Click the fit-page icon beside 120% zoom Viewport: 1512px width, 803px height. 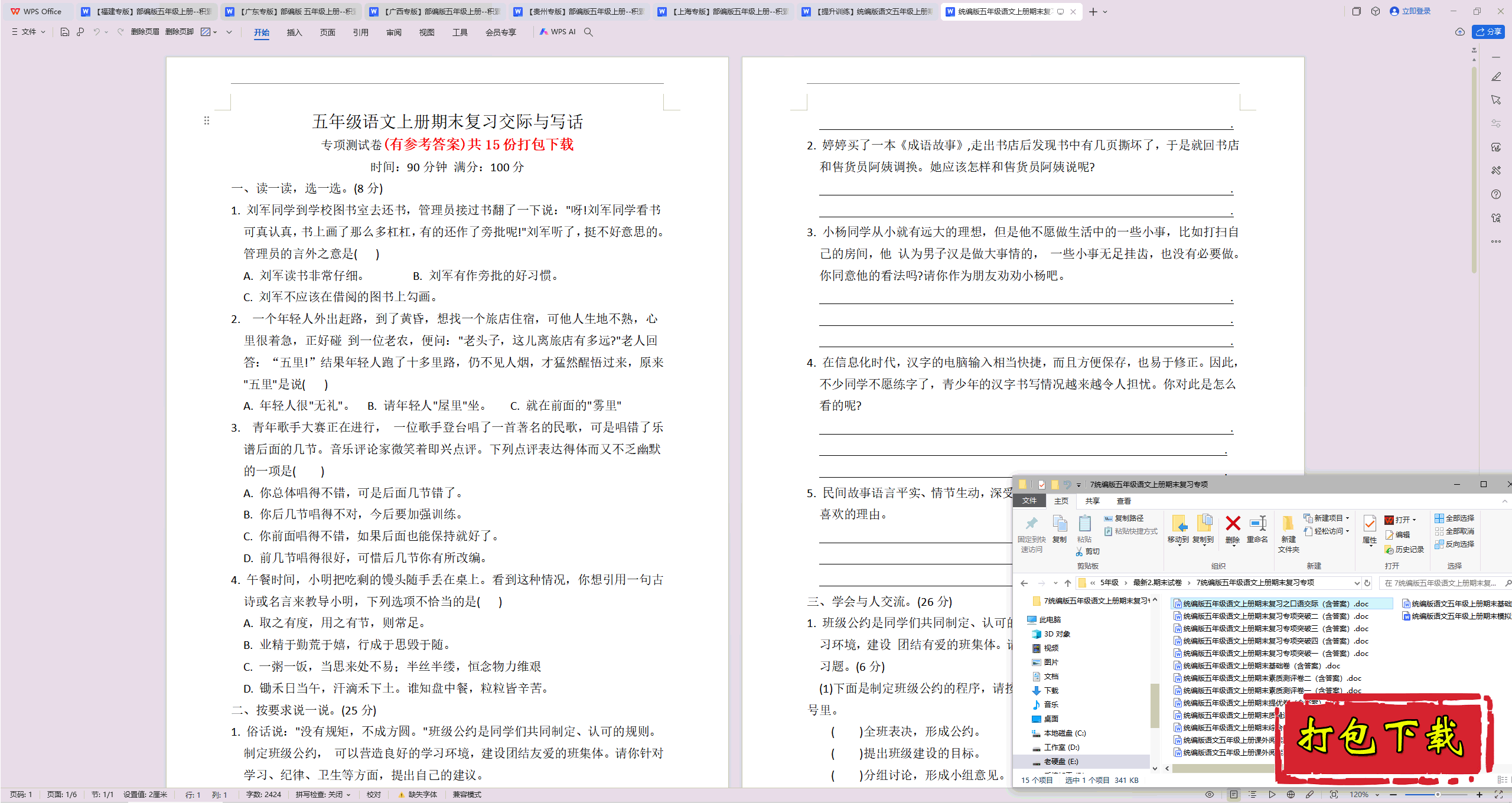(x=1334, y=795)
